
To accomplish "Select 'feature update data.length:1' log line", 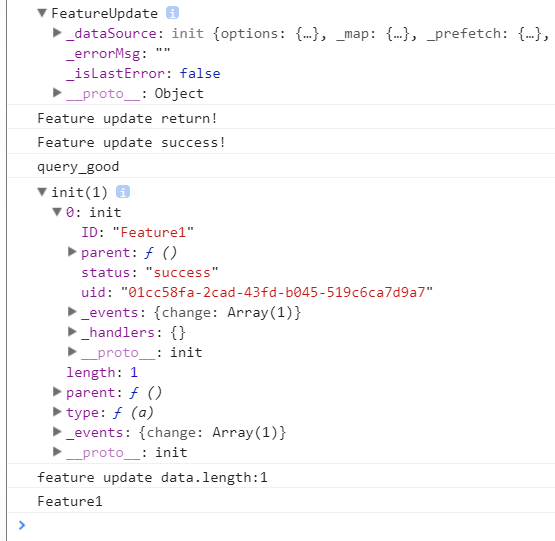I will click(x=152, y=477).
